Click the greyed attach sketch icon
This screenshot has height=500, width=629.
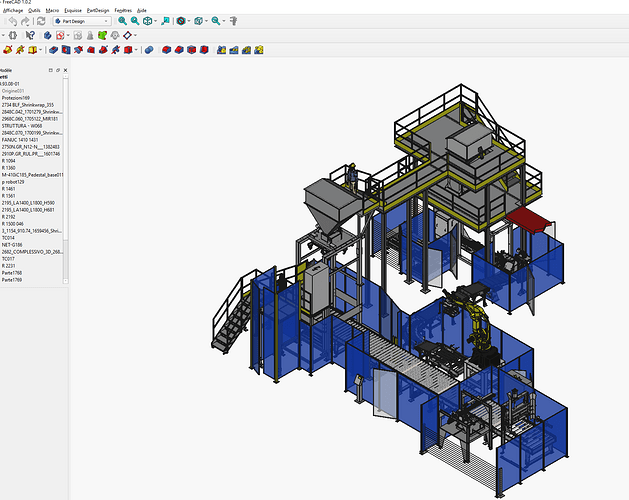pos(78,36)
